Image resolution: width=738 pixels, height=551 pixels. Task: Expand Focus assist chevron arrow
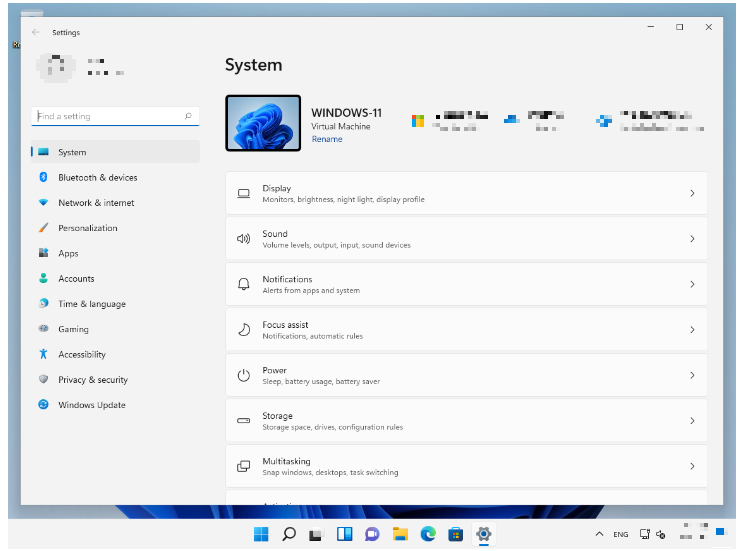[692, 330]
